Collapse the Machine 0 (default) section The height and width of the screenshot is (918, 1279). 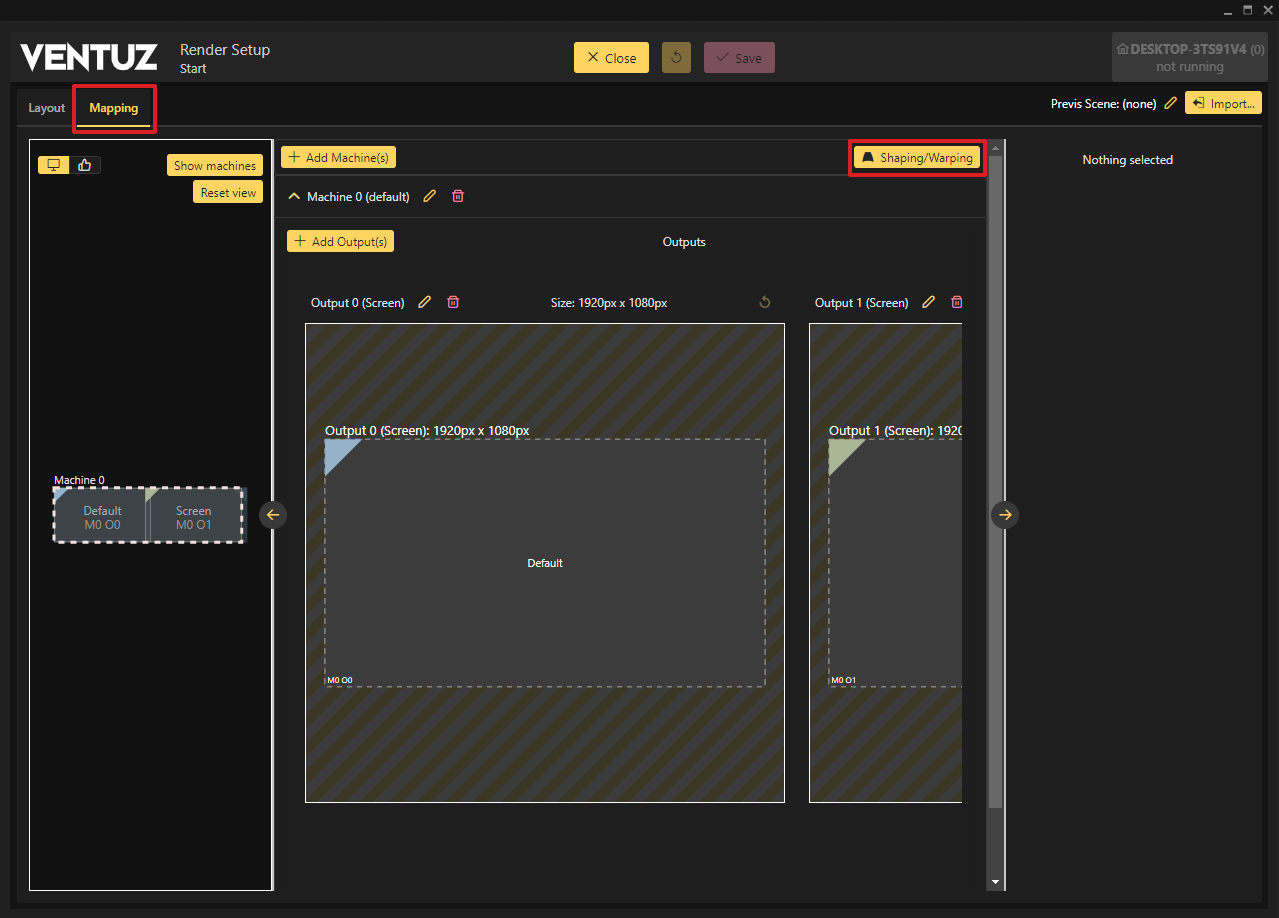pos(294,197)
